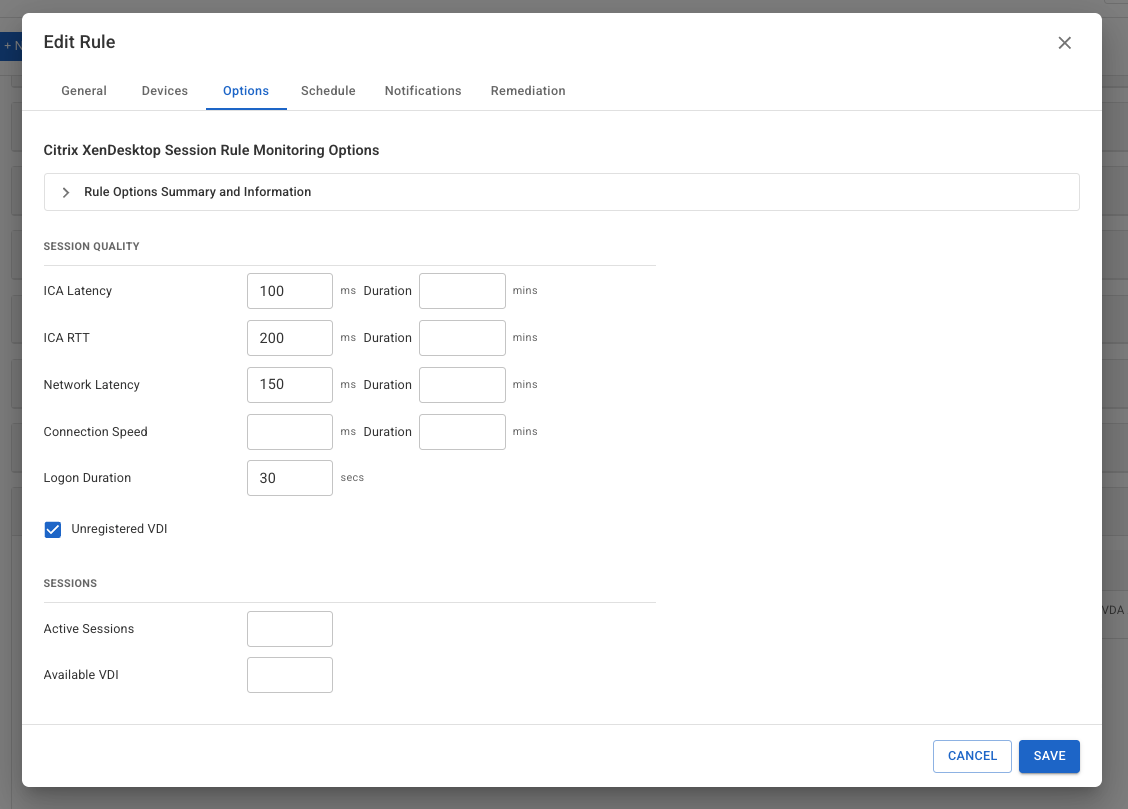Click the Network Latency Duration field

coord(463,385)
